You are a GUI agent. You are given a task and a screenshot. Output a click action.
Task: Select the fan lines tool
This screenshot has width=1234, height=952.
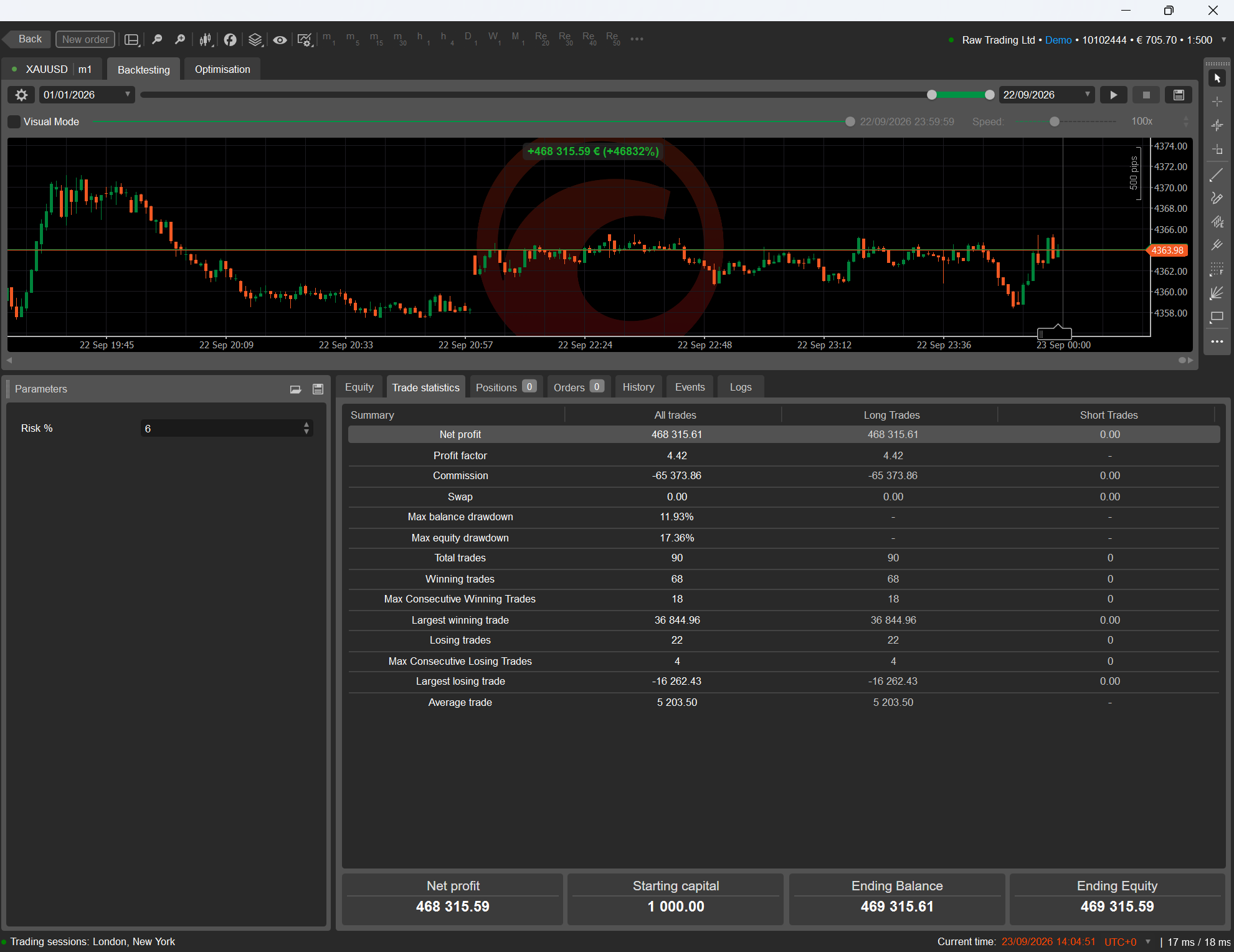1217,293
